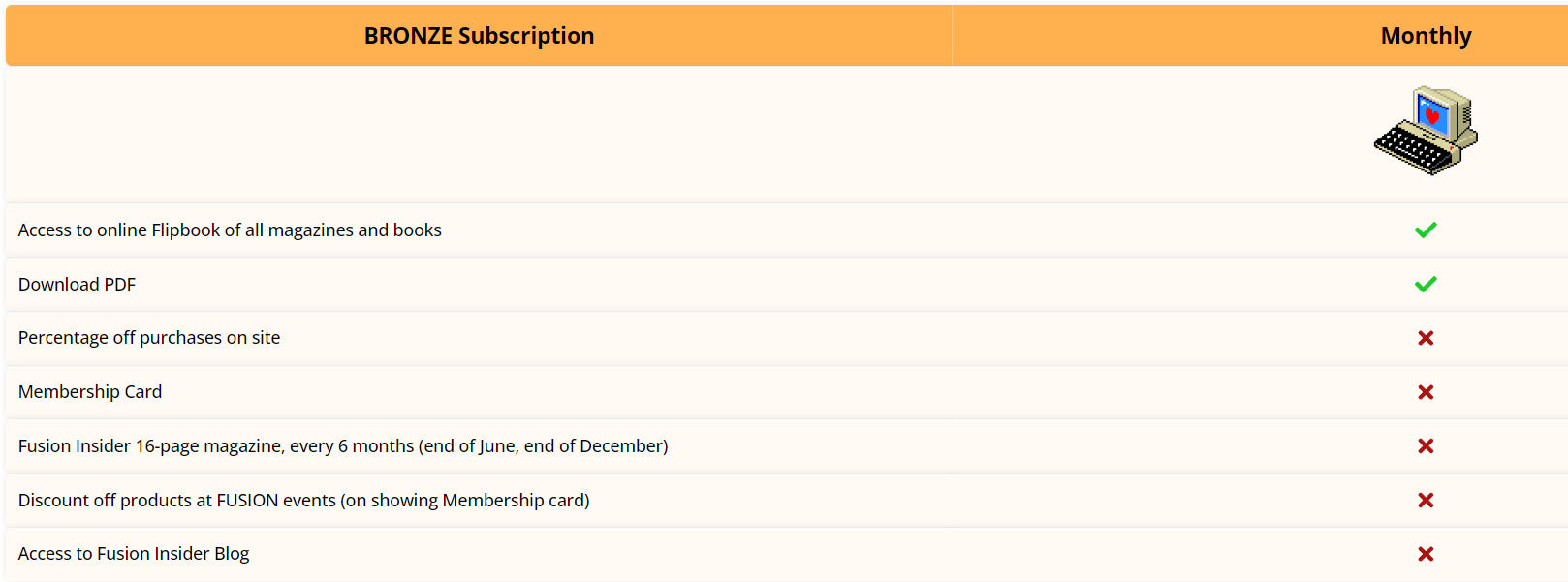This screenshot has width=1568, height=582.
Task: Click the 'Percentage off purchases on site' text
Action: pyautogui.click(x=149, y=338)
